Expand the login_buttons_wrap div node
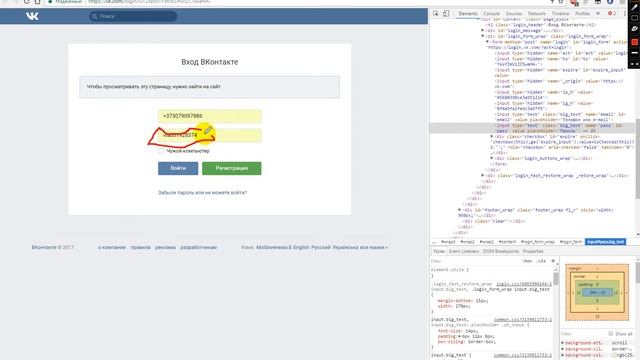The width and height of the screenshot is (640, 360). [492, 158]
